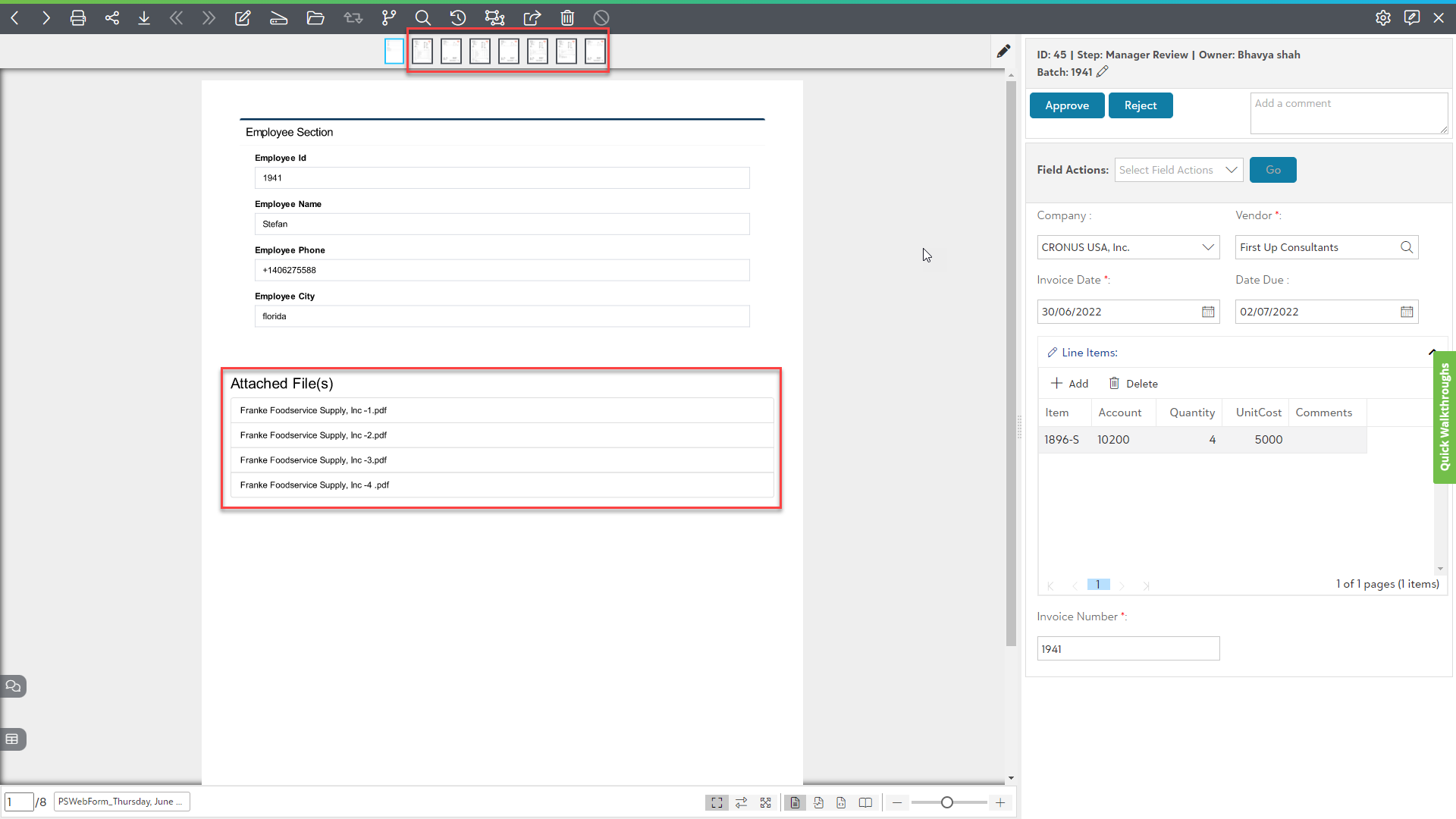Click the Scanner icon in toolbar
1456x819 pixels.
tap(278, 17)
